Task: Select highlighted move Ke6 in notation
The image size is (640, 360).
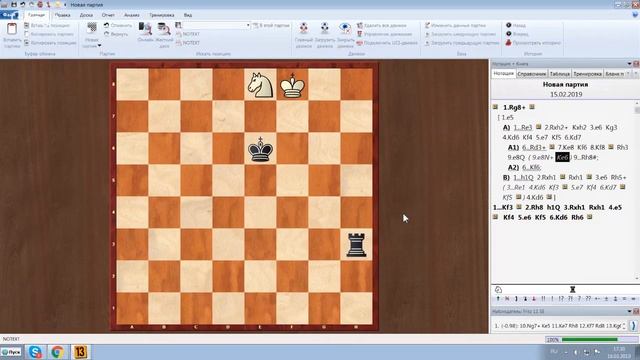Action: tap(562, 157)
